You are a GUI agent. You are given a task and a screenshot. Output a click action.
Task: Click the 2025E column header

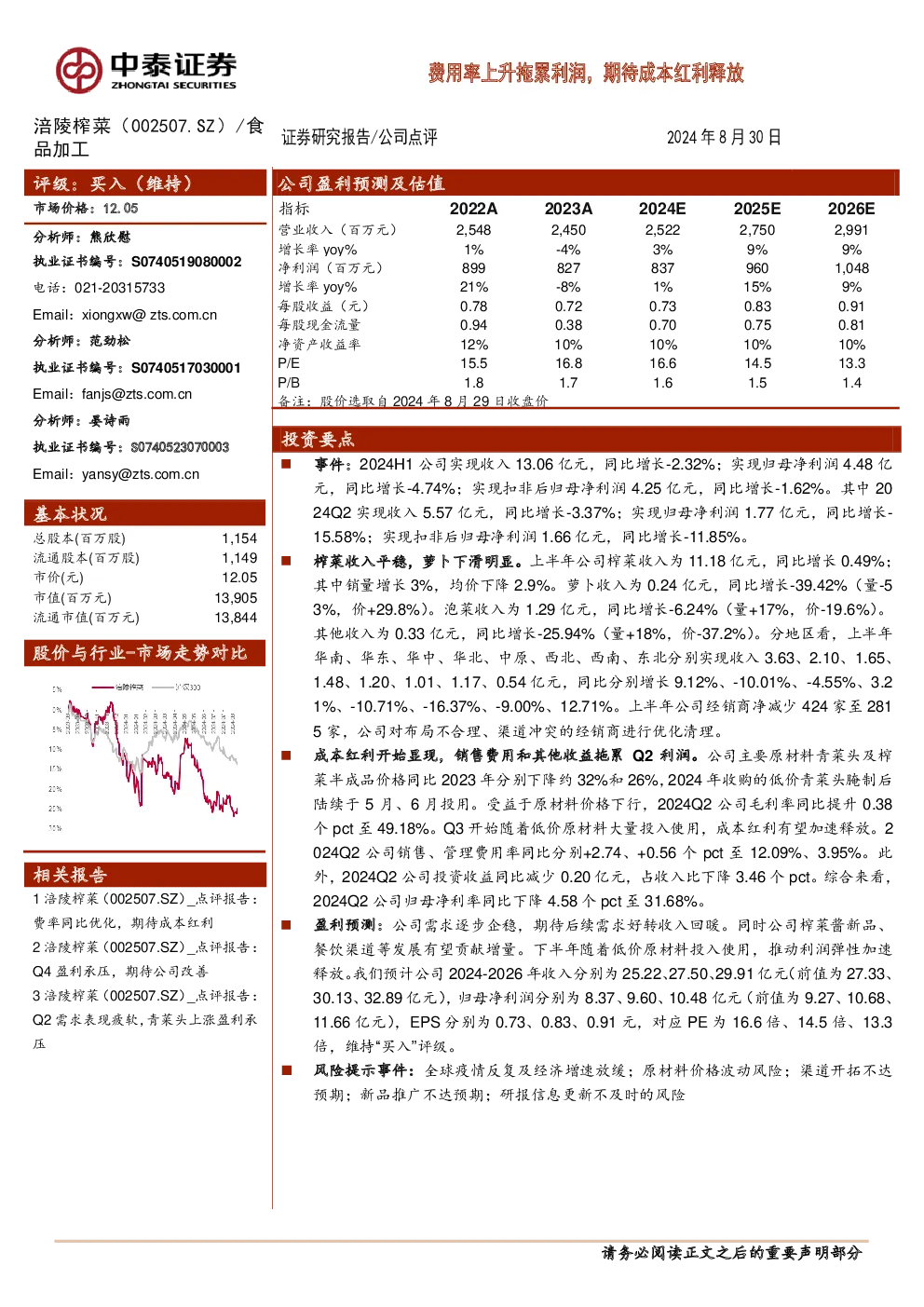[757, 209]
